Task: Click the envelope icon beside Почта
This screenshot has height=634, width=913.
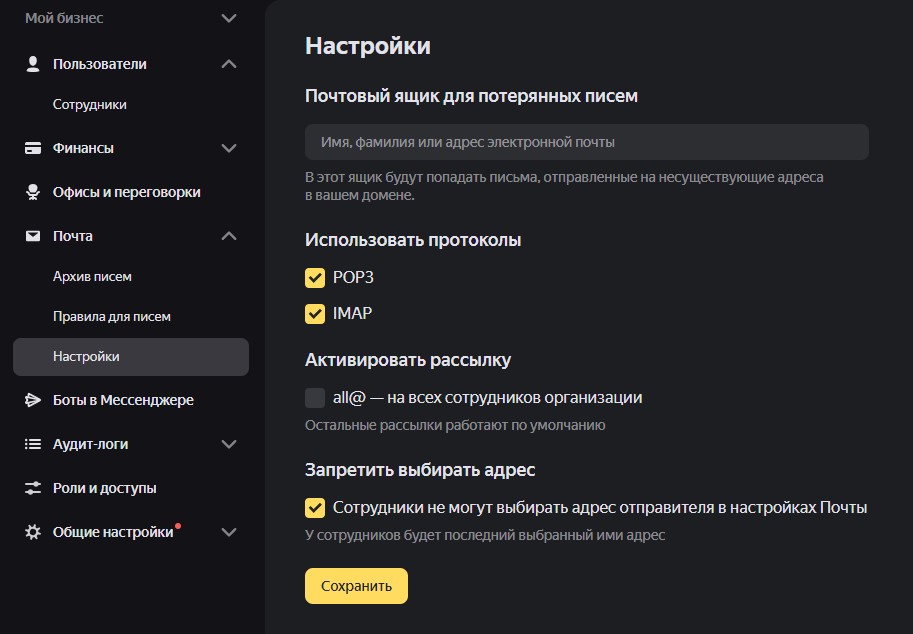Action: click(x=33, y=236)
